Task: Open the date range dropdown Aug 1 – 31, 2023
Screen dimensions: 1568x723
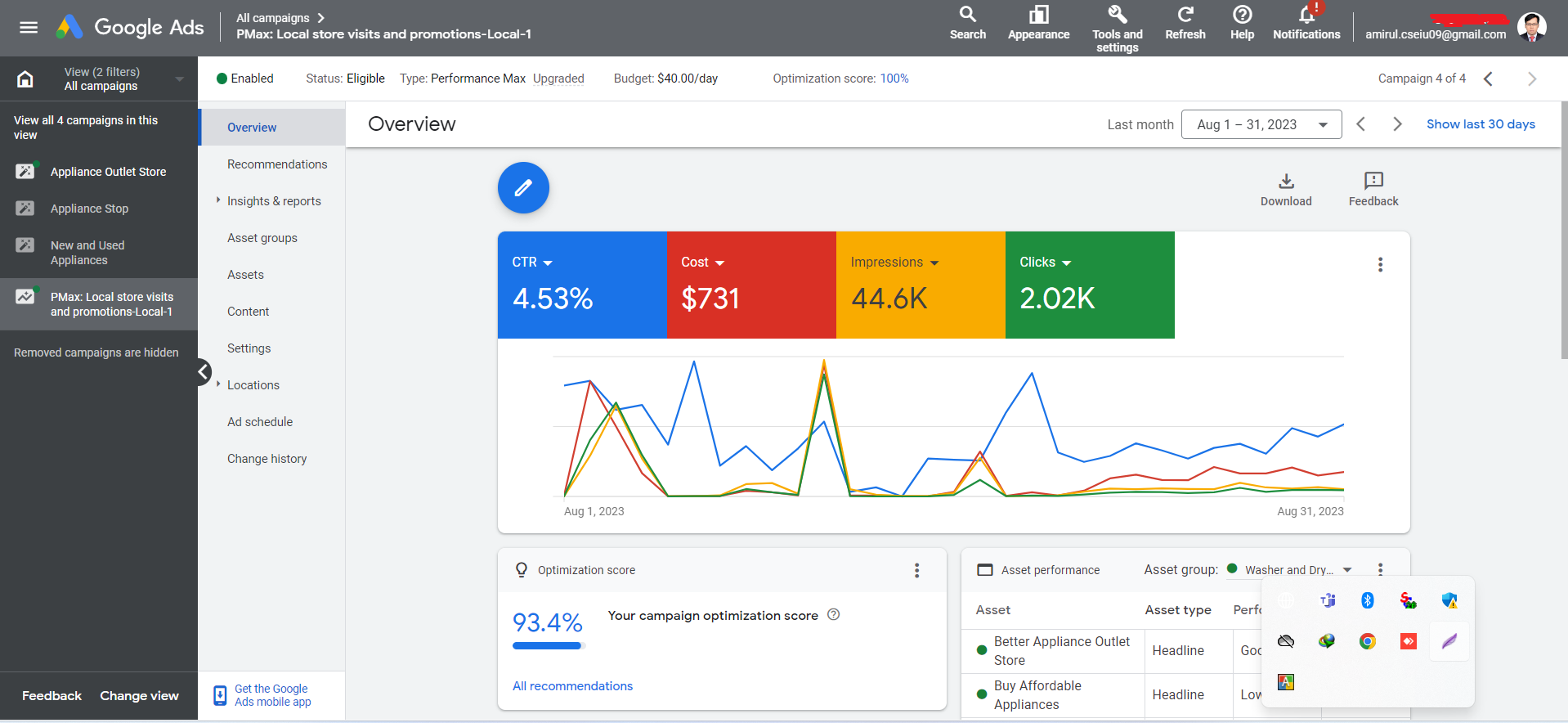Action: coord(1261,124)
